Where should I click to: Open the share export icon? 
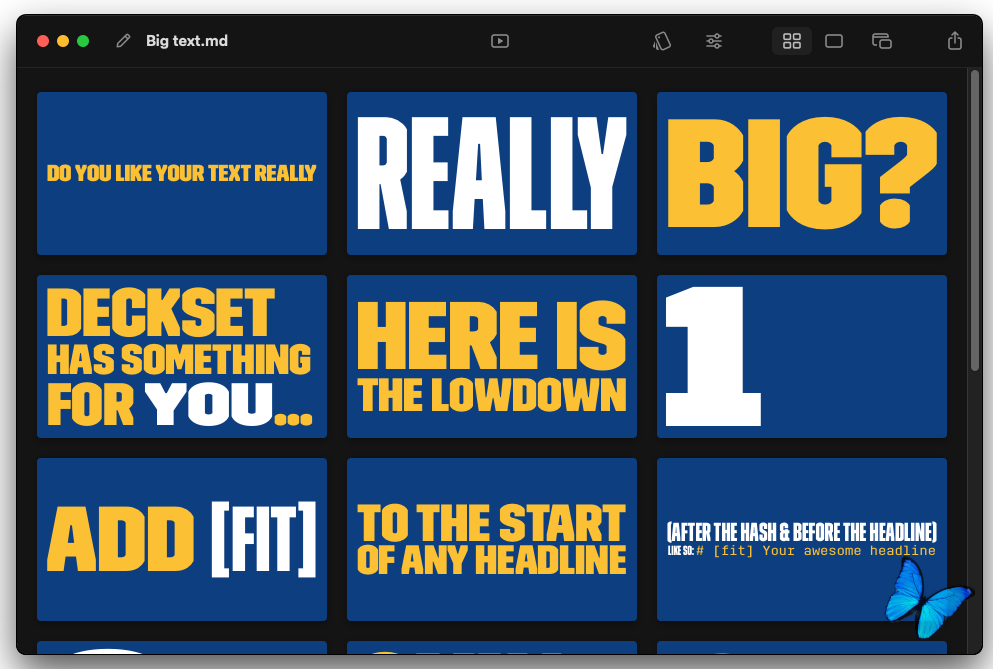point(955,41)
